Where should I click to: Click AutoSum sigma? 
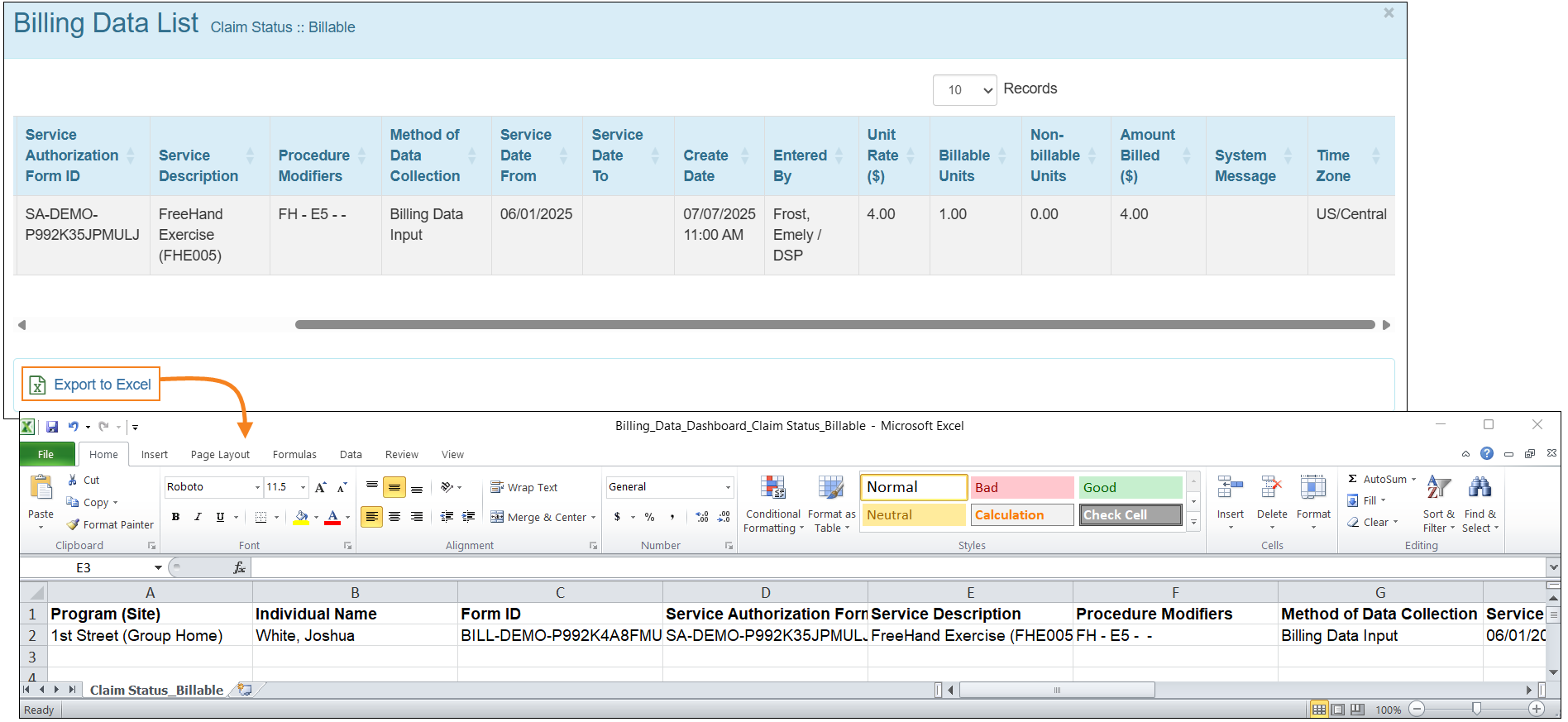tap(1352, 479)
